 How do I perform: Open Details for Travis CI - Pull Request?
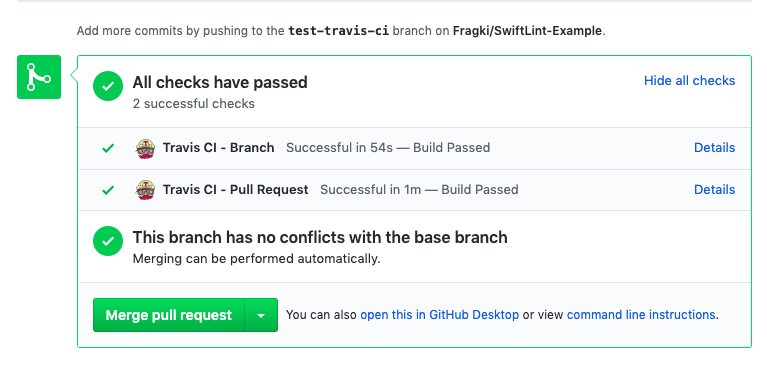coord(714,189)
